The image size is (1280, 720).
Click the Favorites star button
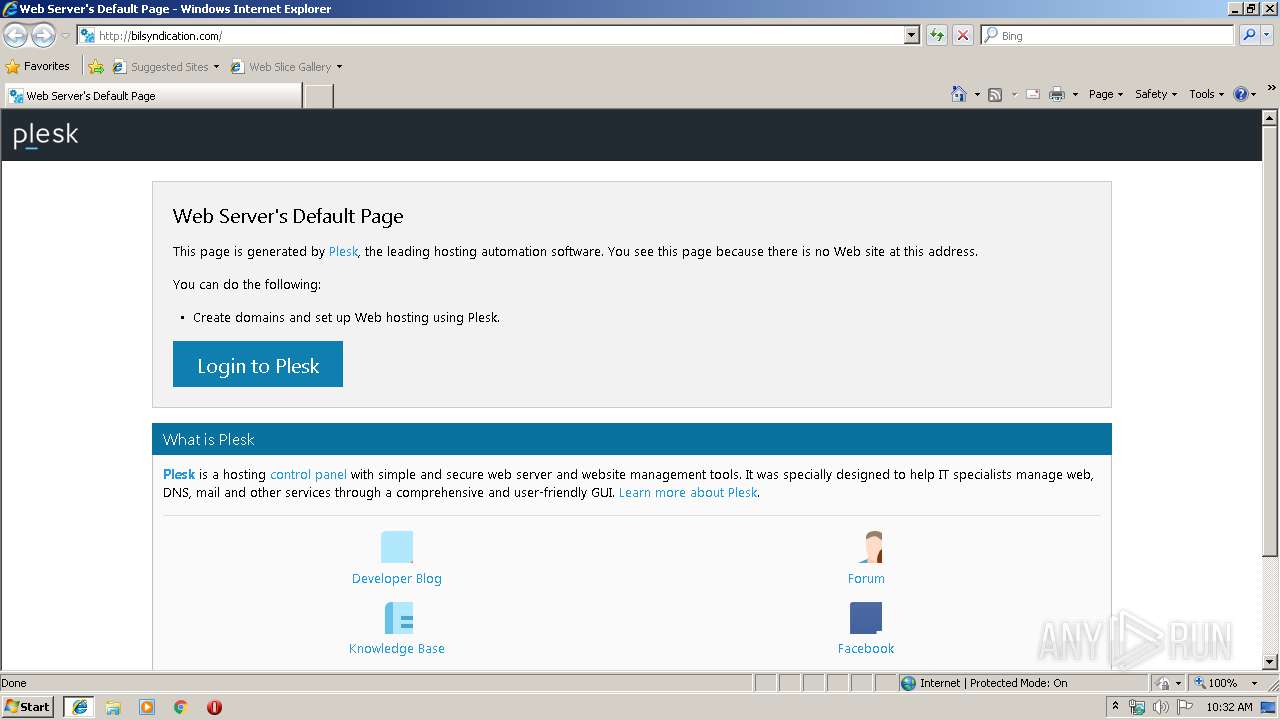[x=37, y=67]
